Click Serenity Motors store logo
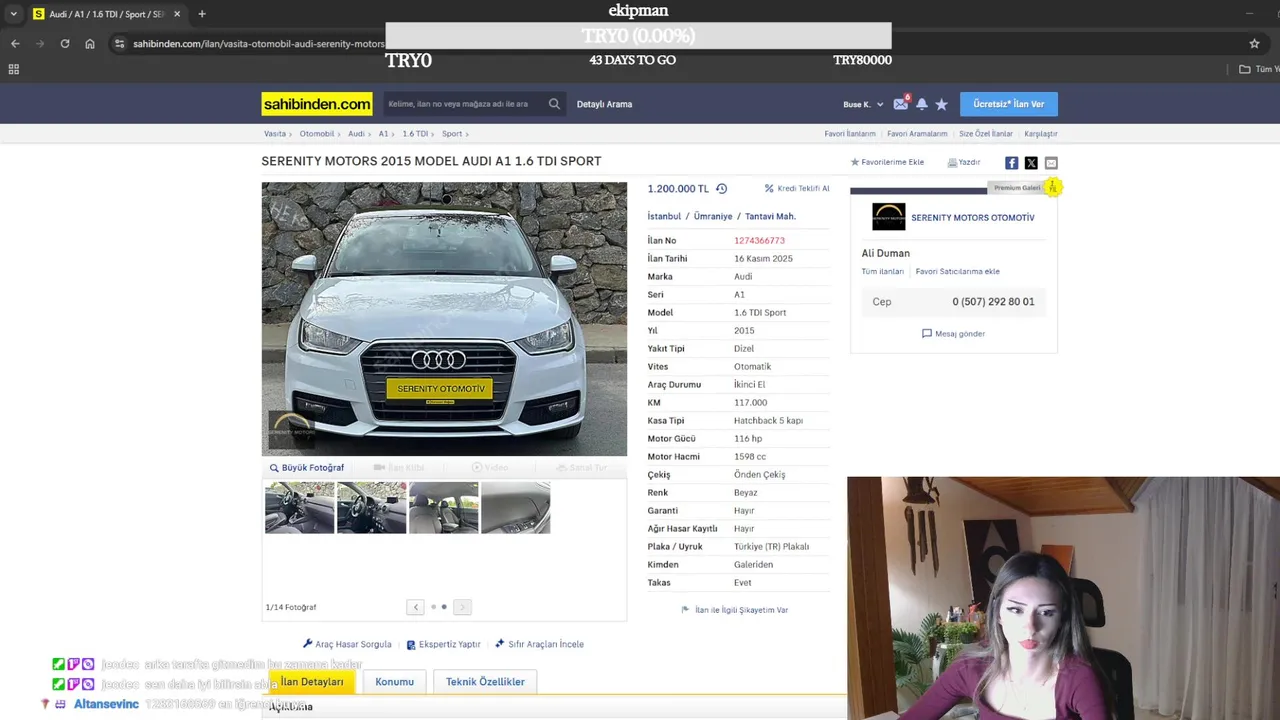 pyautogui.click(x=888, y=217)
